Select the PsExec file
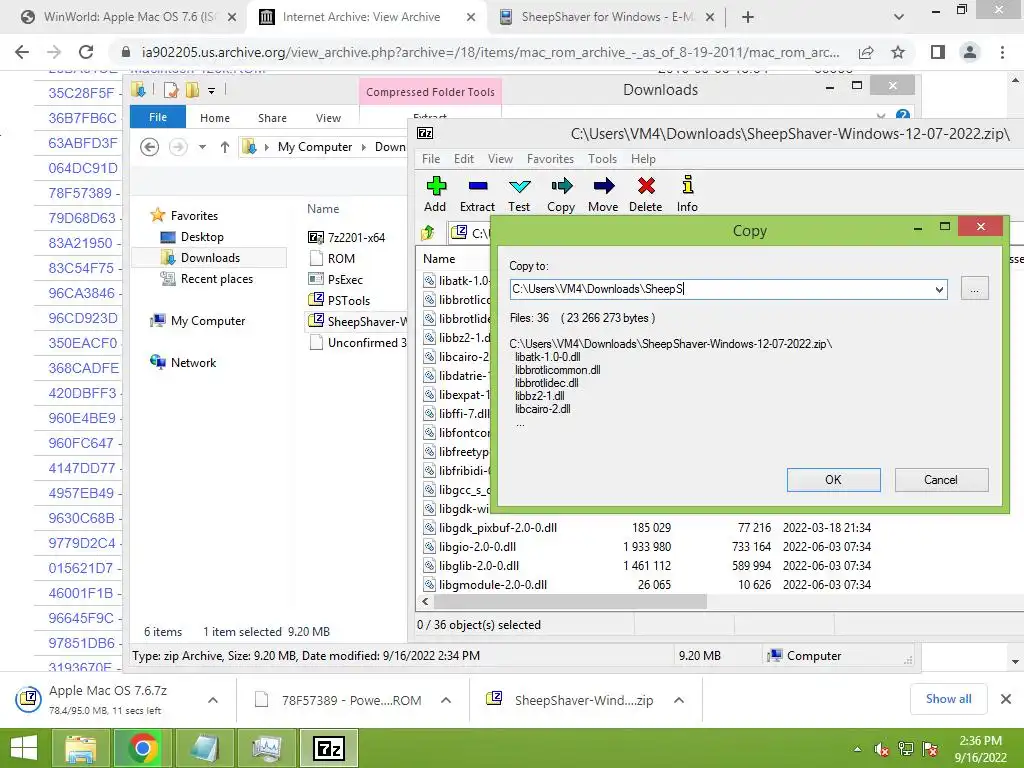The width and height of the screenshot is (1024, 768). coord(345,280)
